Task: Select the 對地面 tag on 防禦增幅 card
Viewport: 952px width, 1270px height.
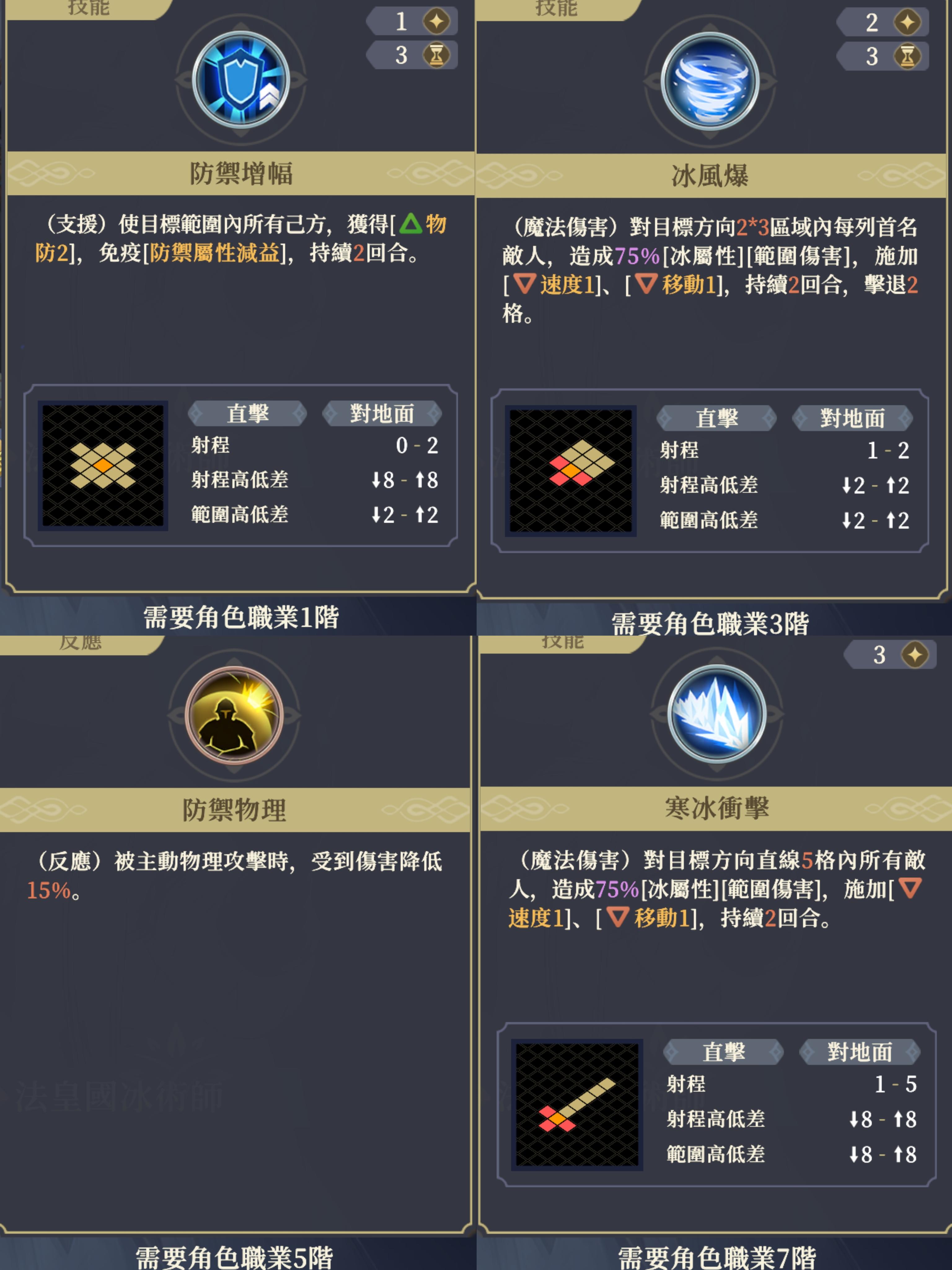Action: pyautogui.click(x=382, y=413)
